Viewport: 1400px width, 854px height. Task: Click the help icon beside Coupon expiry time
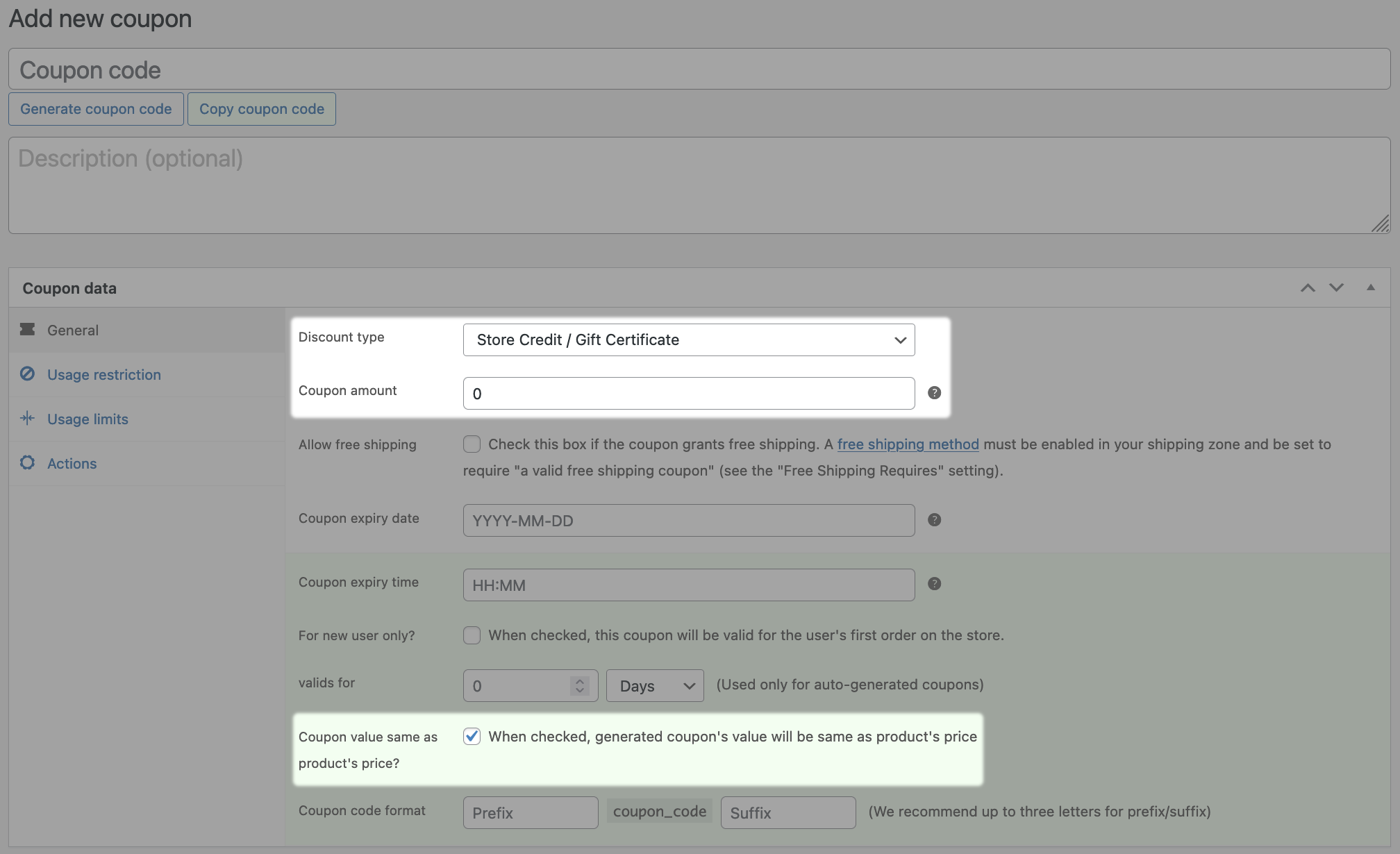[x=935, y=584]
